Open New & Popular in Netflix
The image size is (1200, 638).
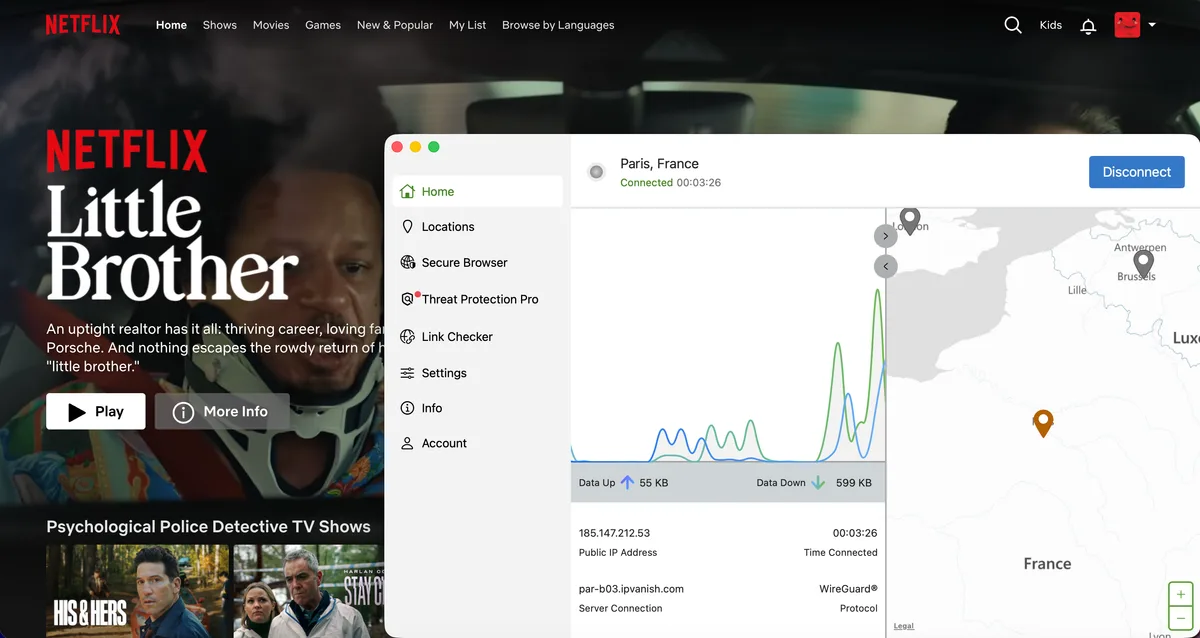click(395, 25)
